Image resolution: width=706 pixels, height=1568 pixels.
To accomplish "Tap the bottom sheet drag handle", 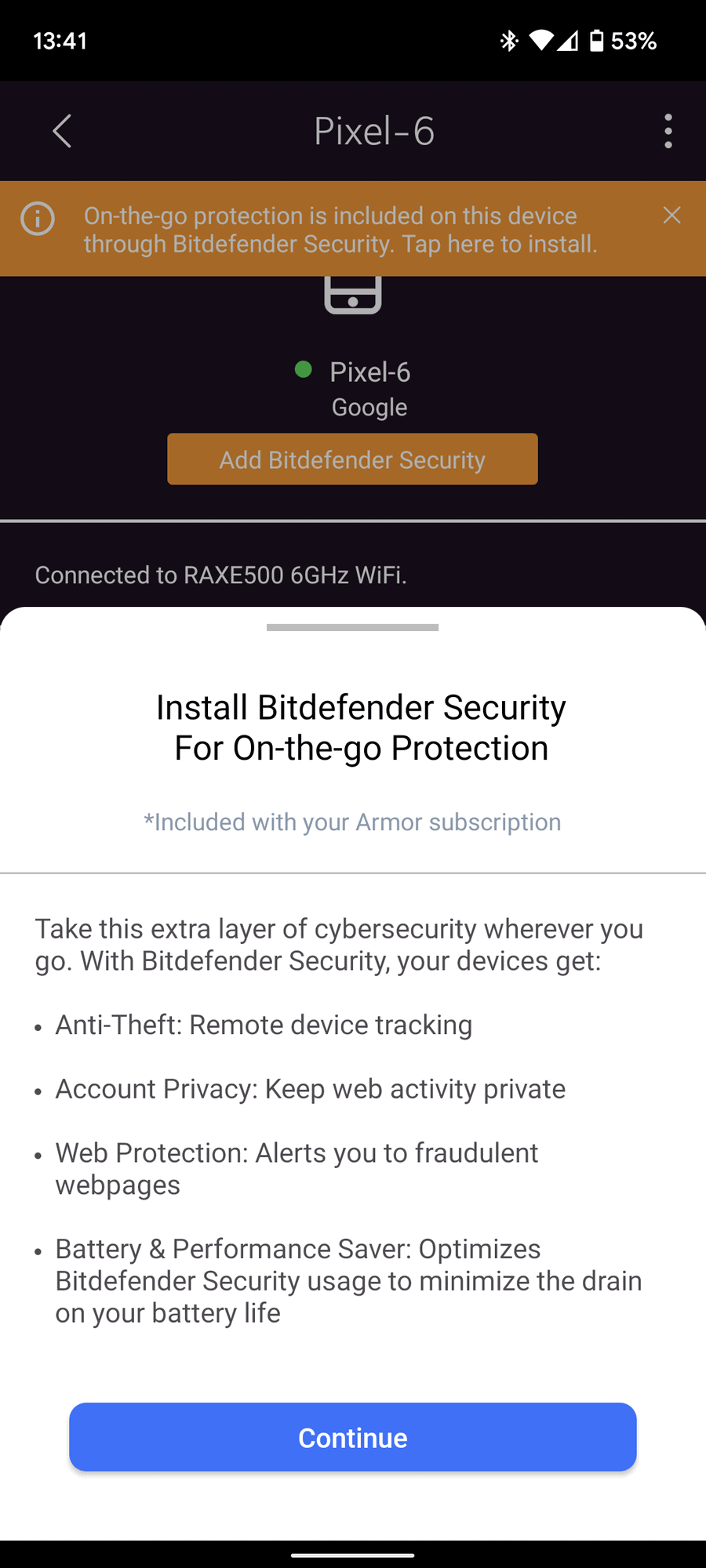I will [353, 627].
